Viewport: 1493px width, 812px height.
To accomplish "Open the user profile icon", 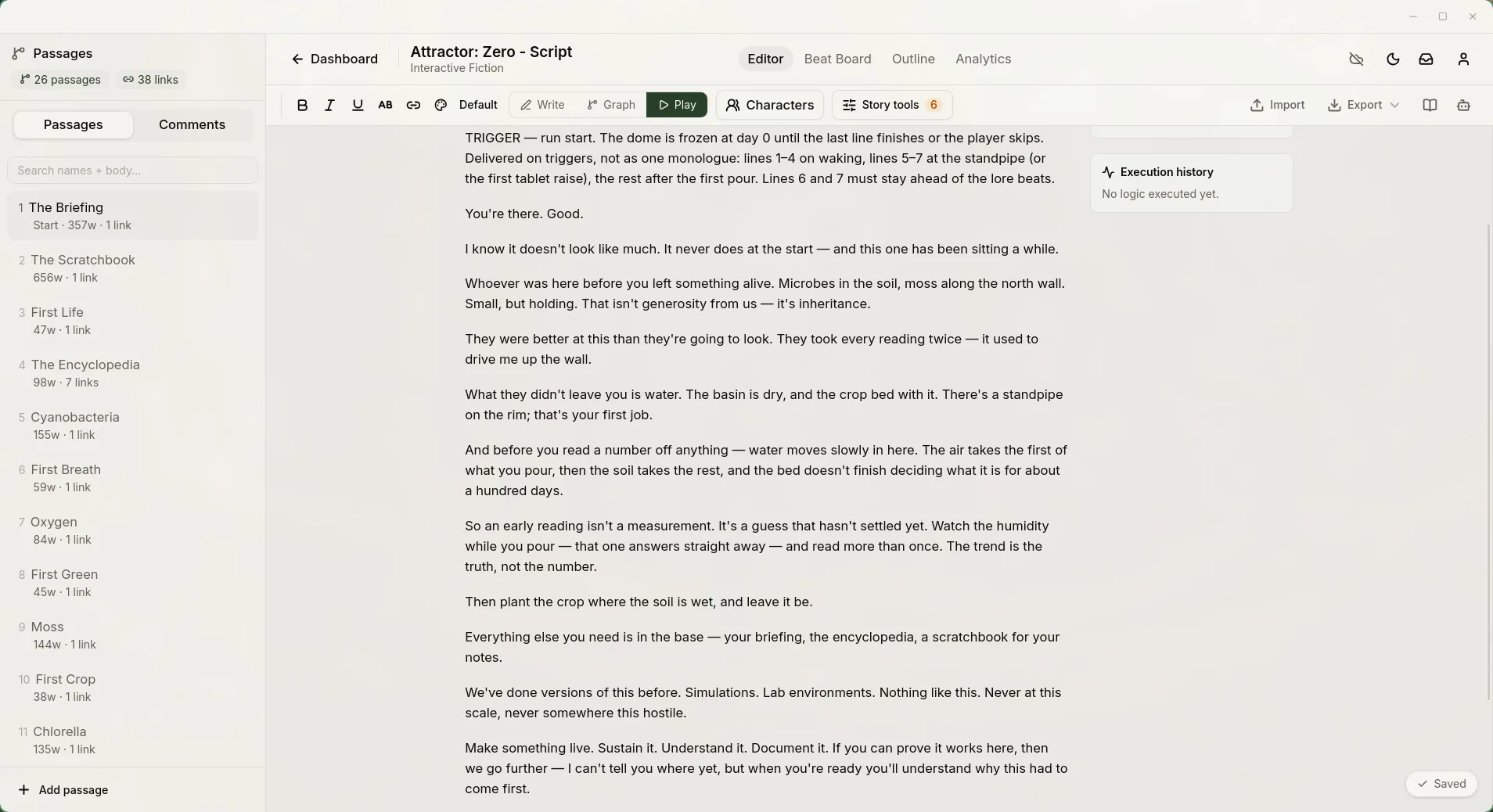I will [1463, 59].
